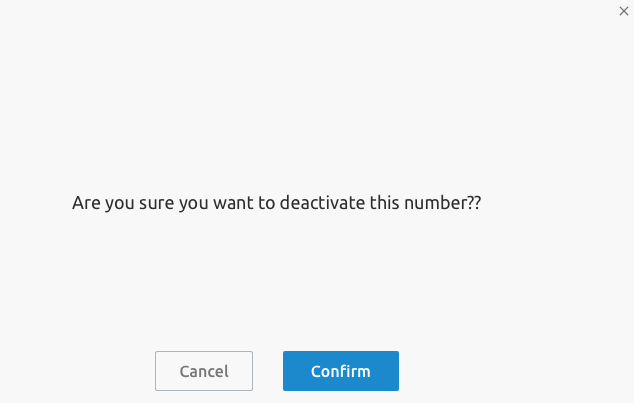Proceed by clicking Confirm

(x=341, y=371)
